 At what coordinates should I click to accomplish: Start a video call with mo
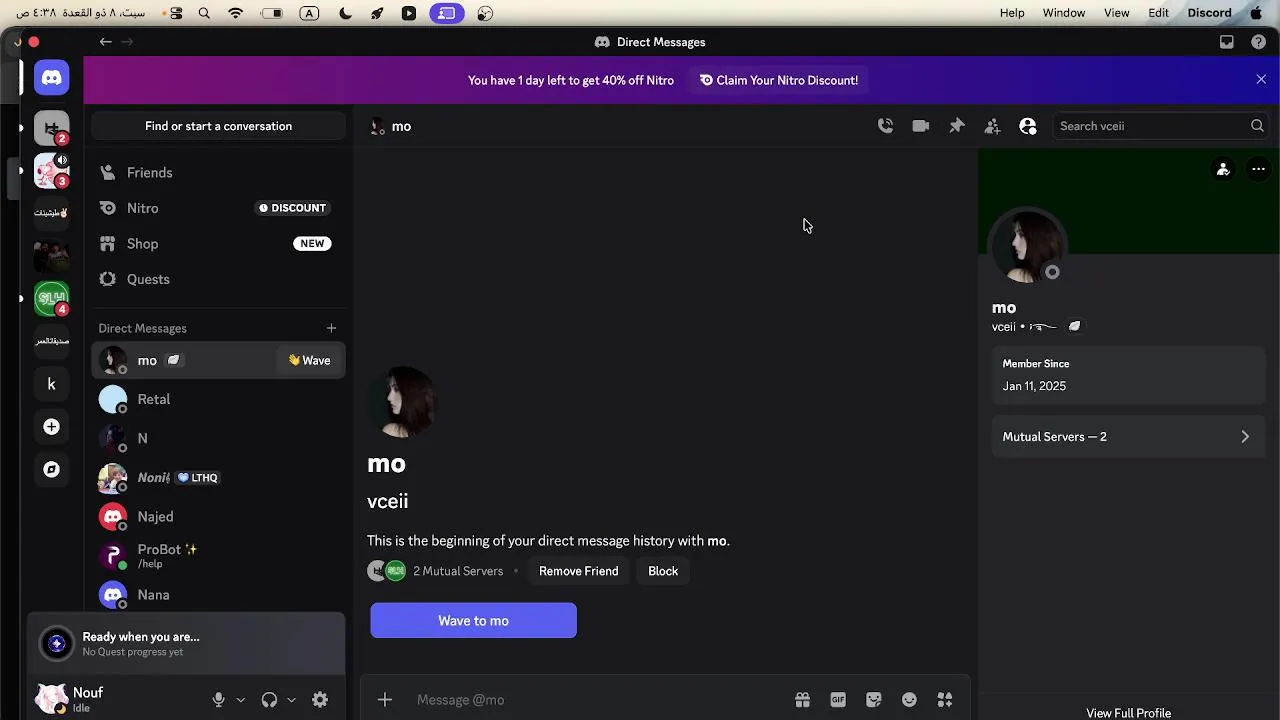pyautogui.click(x=921, y=126)
